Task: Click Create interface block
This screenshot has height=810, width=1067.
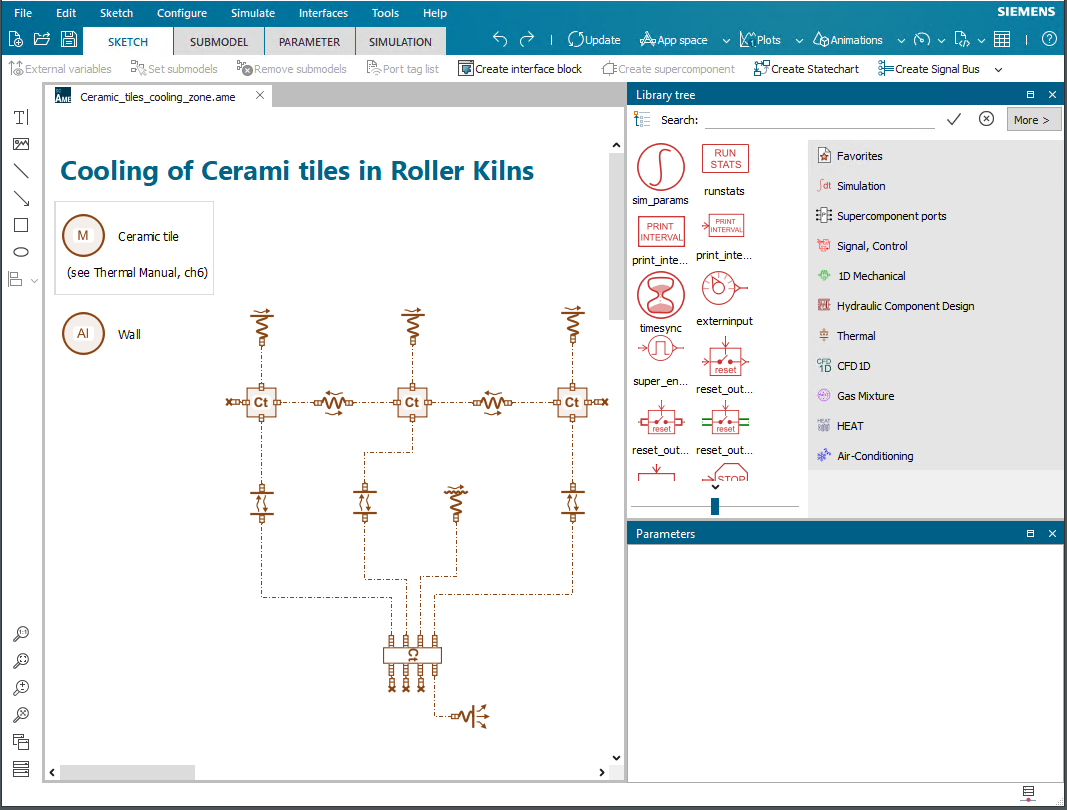Action: click(x=520, y=69)
